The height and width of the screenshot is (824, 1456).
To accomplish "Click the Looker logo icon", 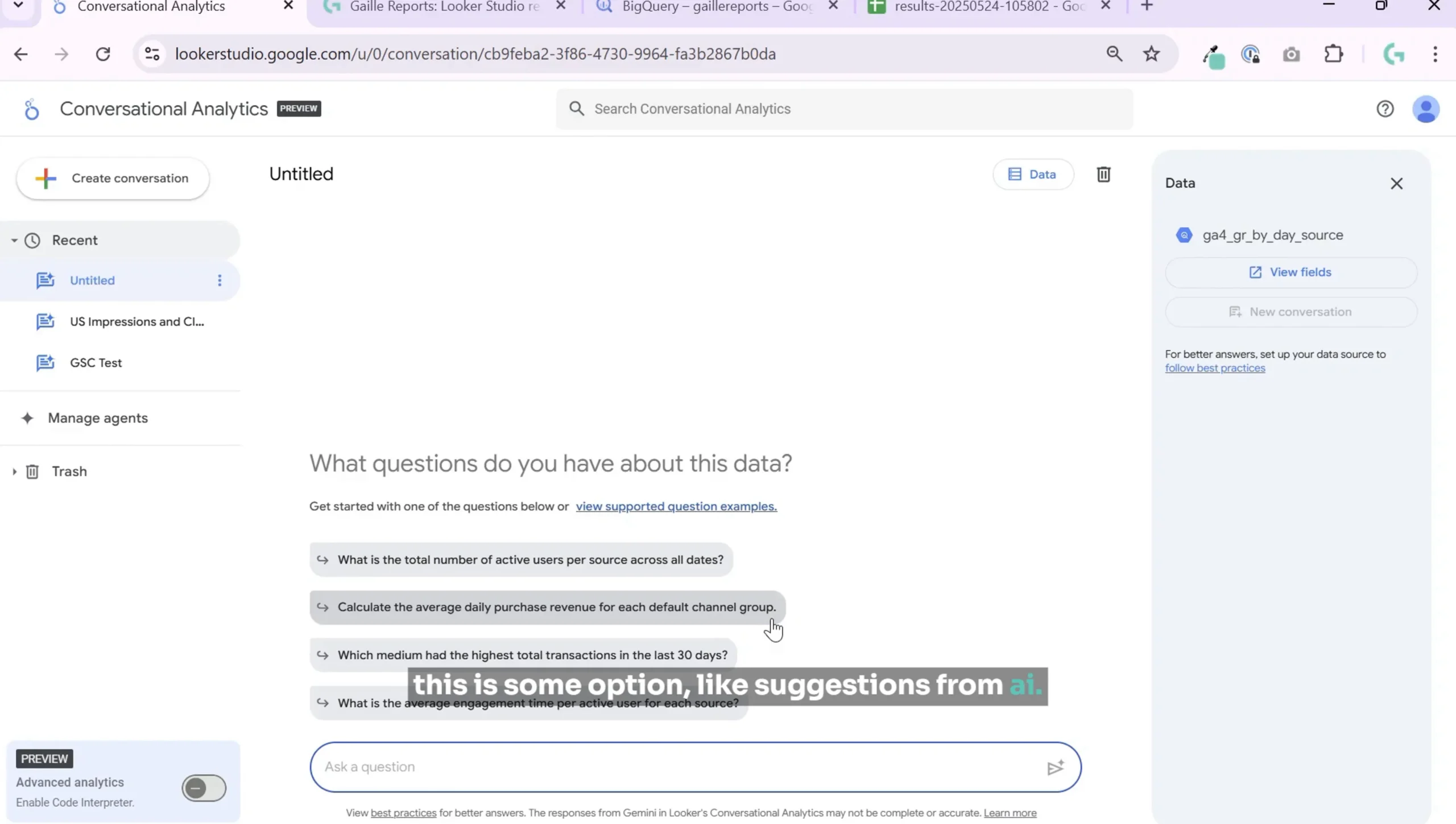I will click(31, 109).
